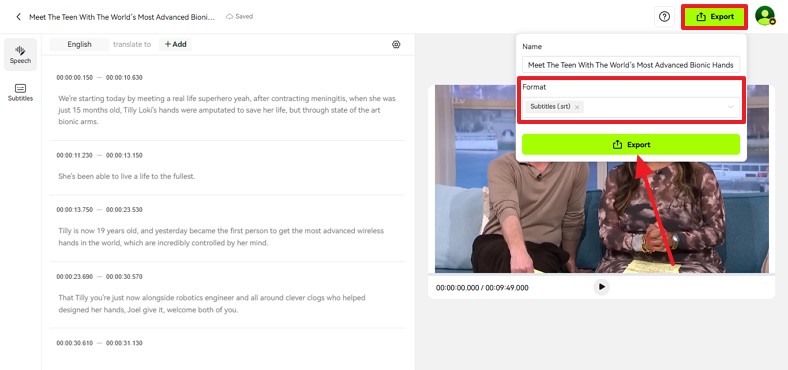Click start timestamp 00:00:13.750
The width and height of the screenshot is (788, 370).
[75, 210]
